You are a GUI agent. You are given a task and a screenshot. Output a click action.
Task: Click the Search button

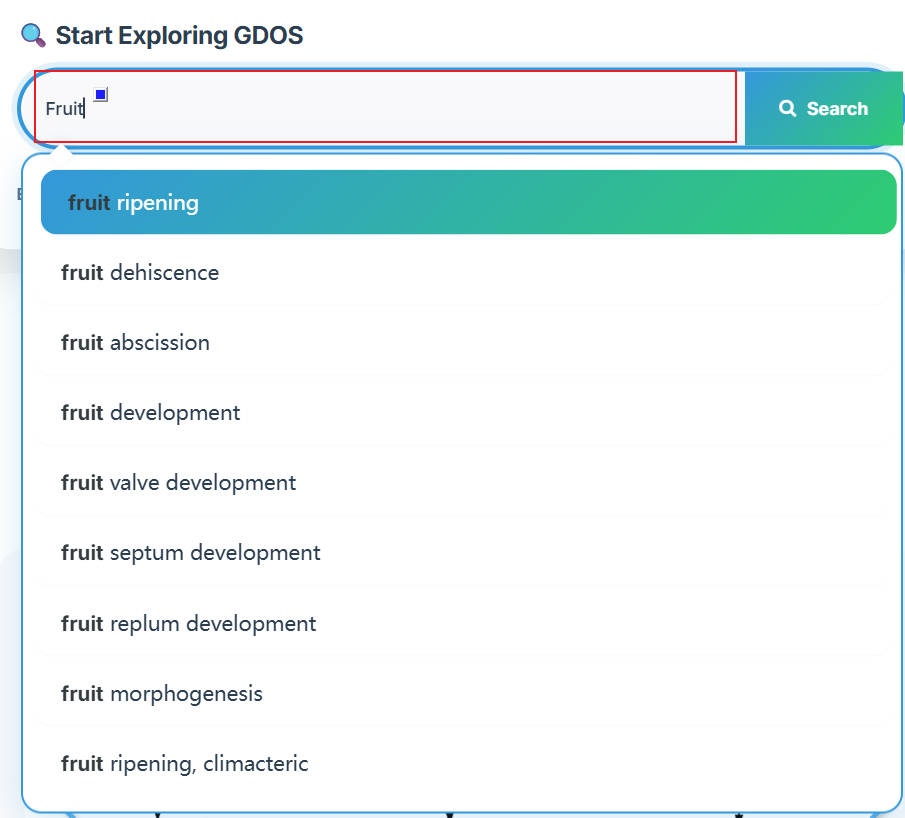[x=824, y=108]
